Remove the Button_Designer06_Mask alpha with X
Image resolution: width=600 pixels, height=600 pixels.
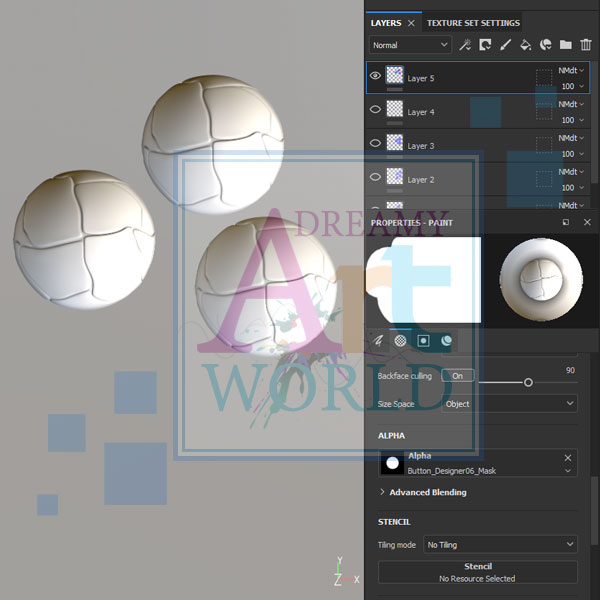568,458
